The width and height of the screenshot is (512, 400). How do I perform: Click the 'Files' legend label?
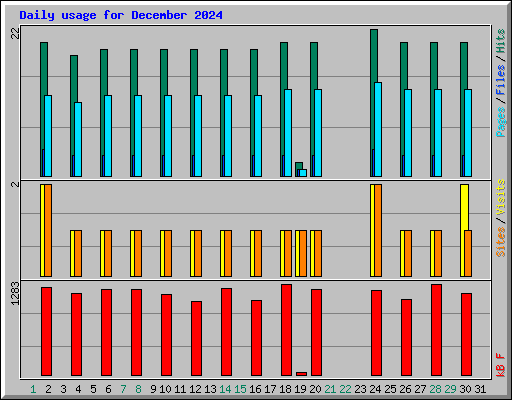click(x=500, y=80)
